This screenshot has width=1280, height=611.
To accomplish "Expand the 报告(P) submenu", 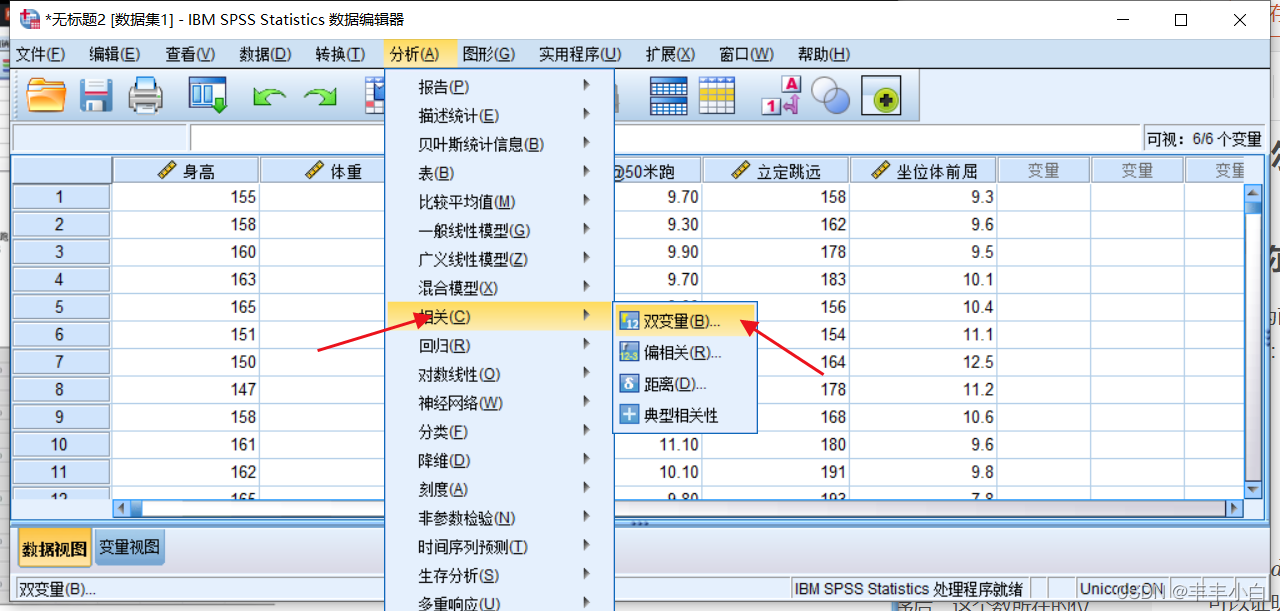I will point(499,87).
